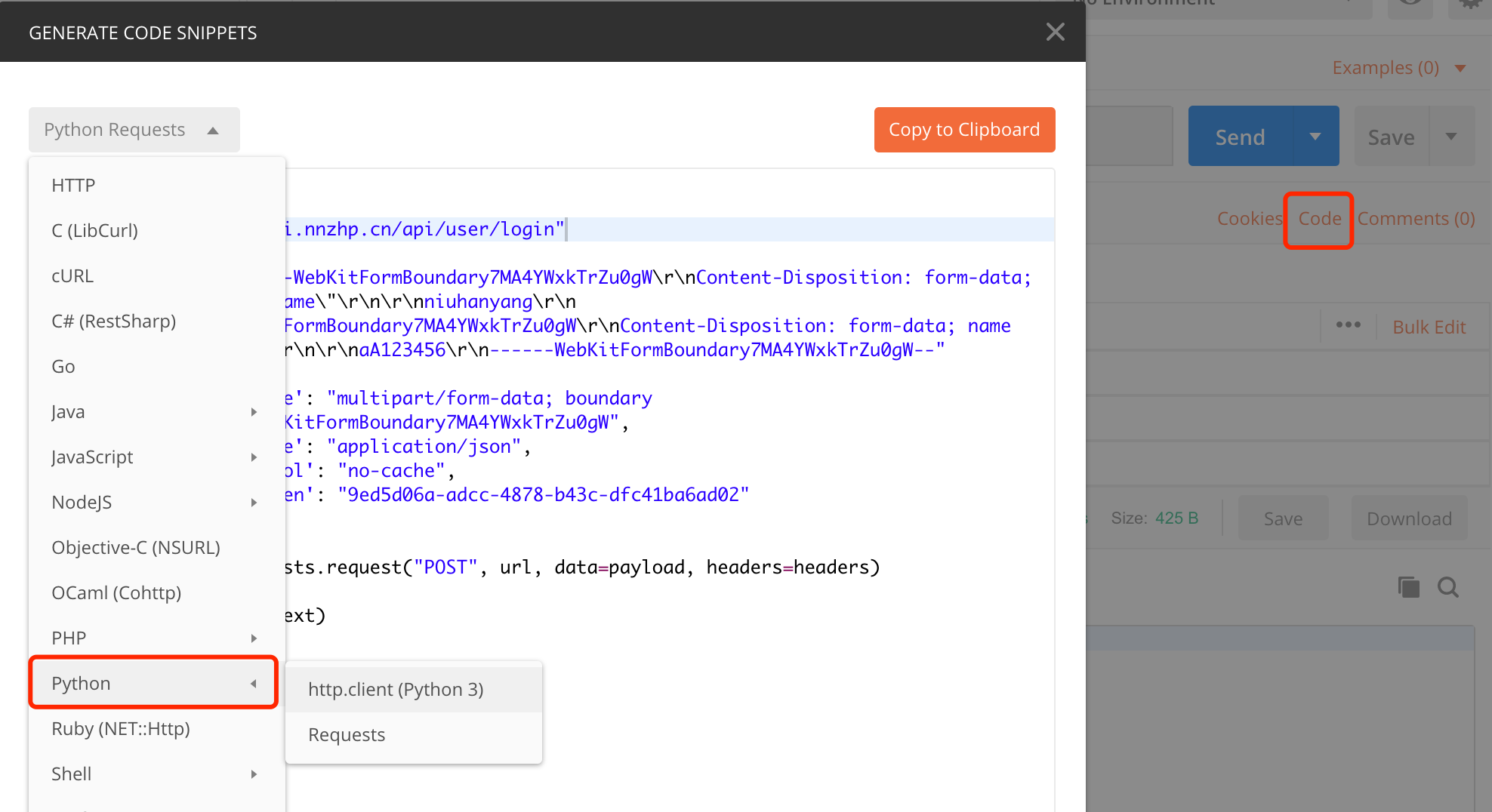Image resolution: width=1492 pixels, height=812 pixels.
Task: Open the Code link
Action: point(1319,219)
